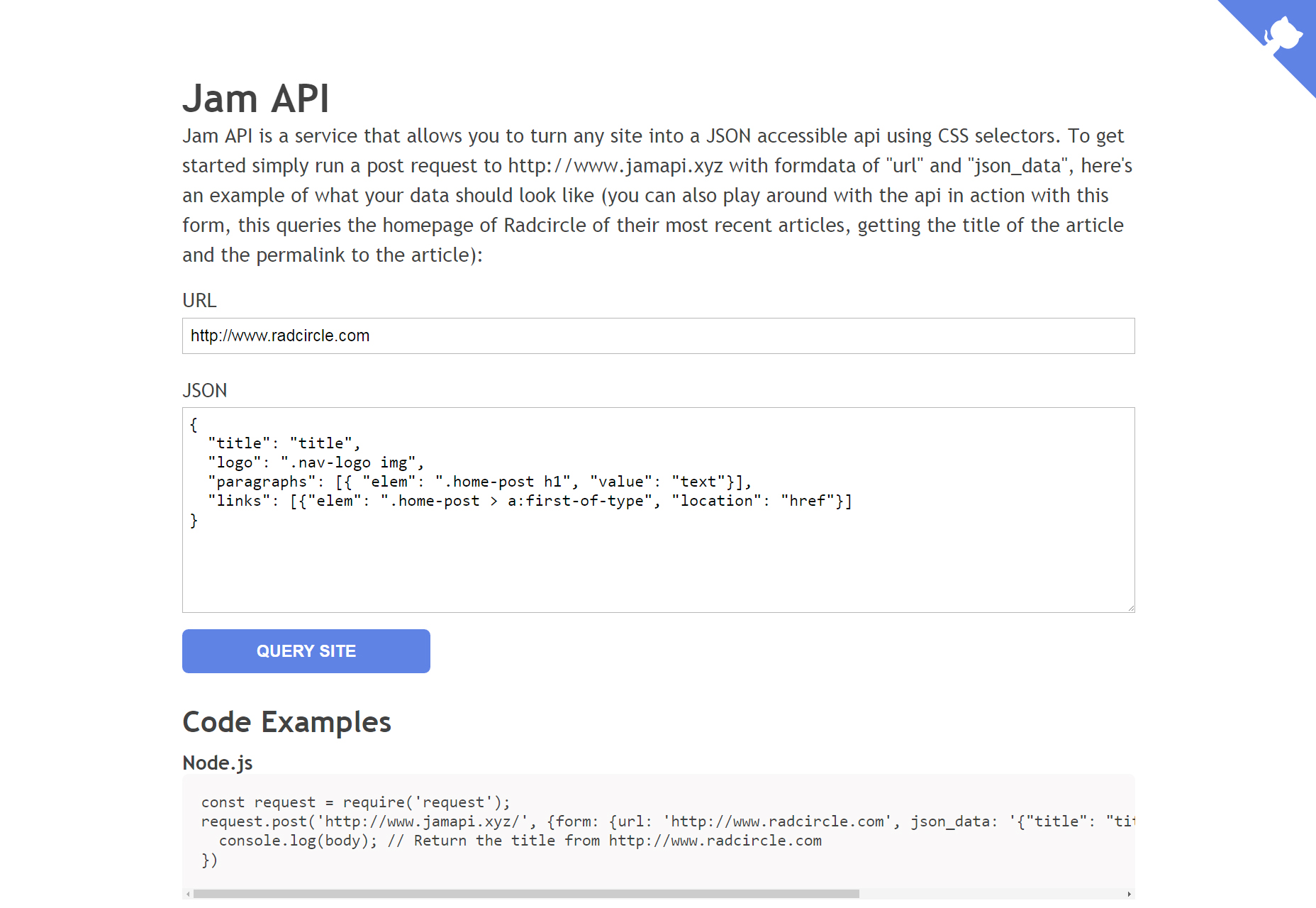The height and width of the screenshot is (908, 1316).
Task: Click the Node.js subheading
Action: coord(217,763)
